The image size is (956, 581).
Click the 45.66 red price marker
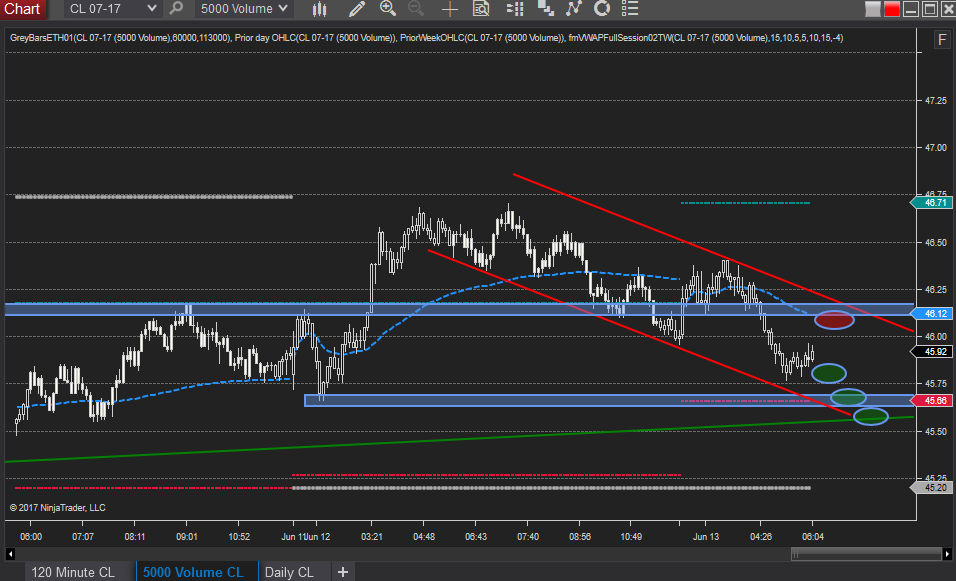(932, 401)
